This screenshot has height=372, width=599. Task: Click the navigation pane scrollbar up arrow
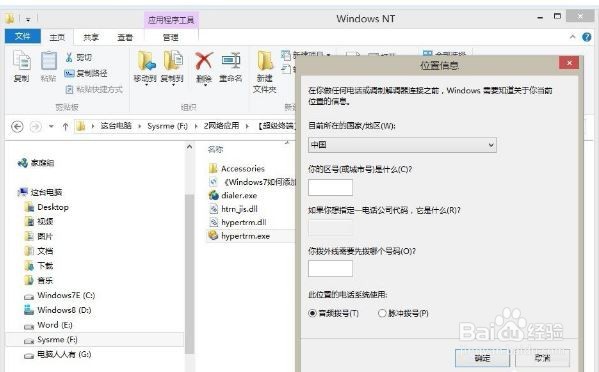coord(189,147)
